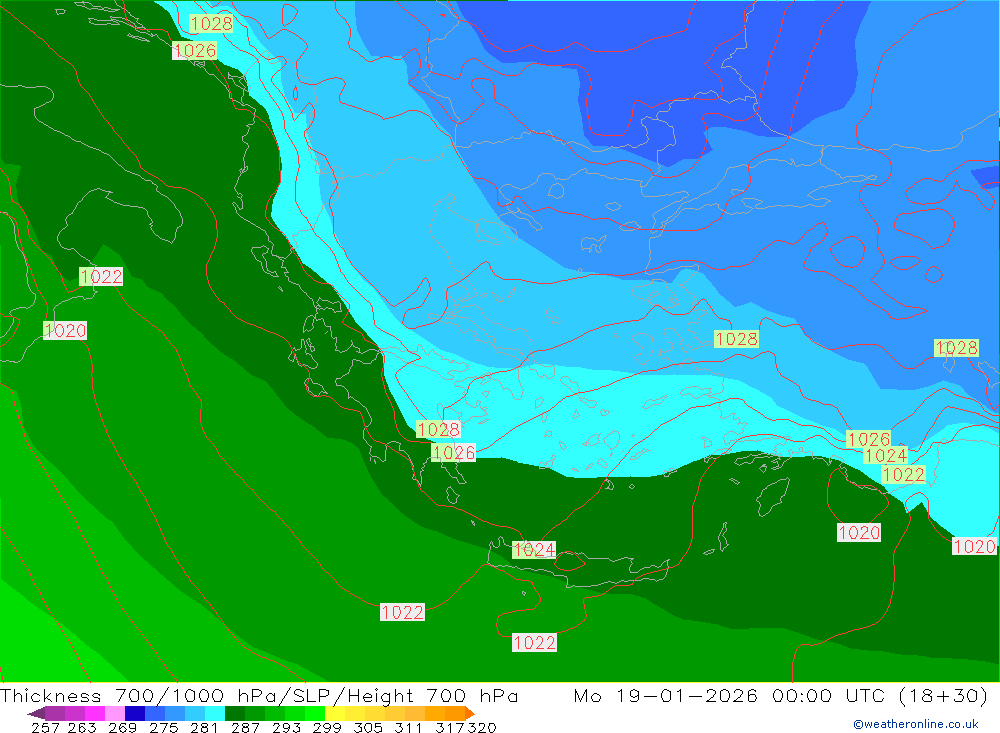Pick the dark purple legend swatch above 257
The height and width of the screenshot is (733, 1000).
click(x=54, y=713)
